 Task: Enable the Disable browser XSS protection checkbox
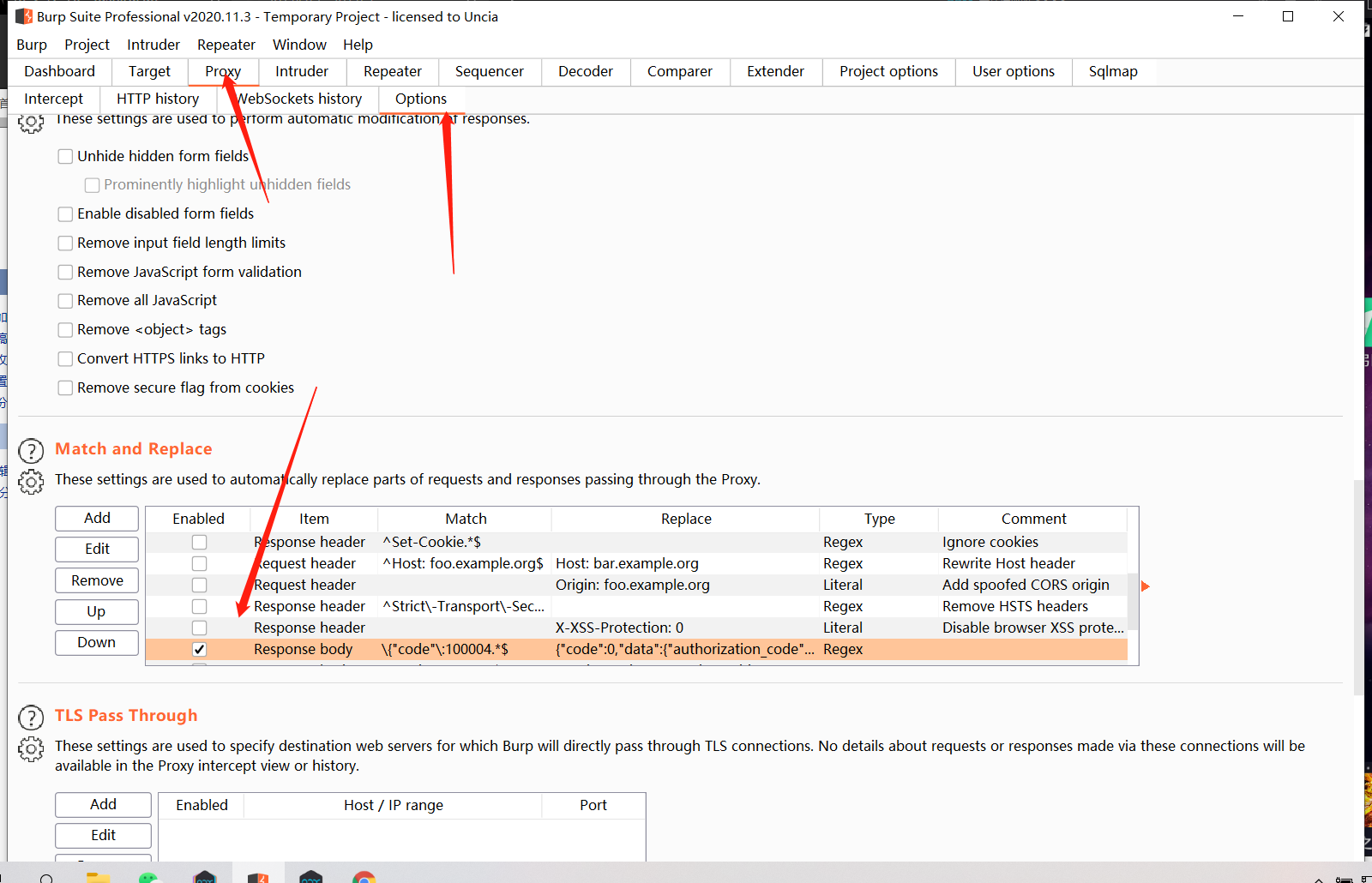point(199,628)
